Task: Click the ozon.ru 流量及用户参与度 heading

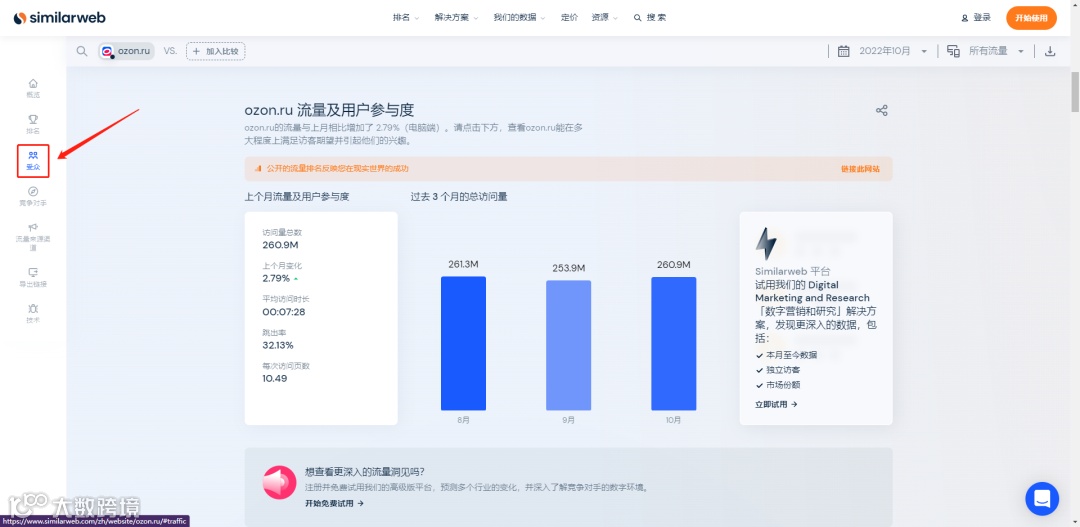Action: [329, 110]
